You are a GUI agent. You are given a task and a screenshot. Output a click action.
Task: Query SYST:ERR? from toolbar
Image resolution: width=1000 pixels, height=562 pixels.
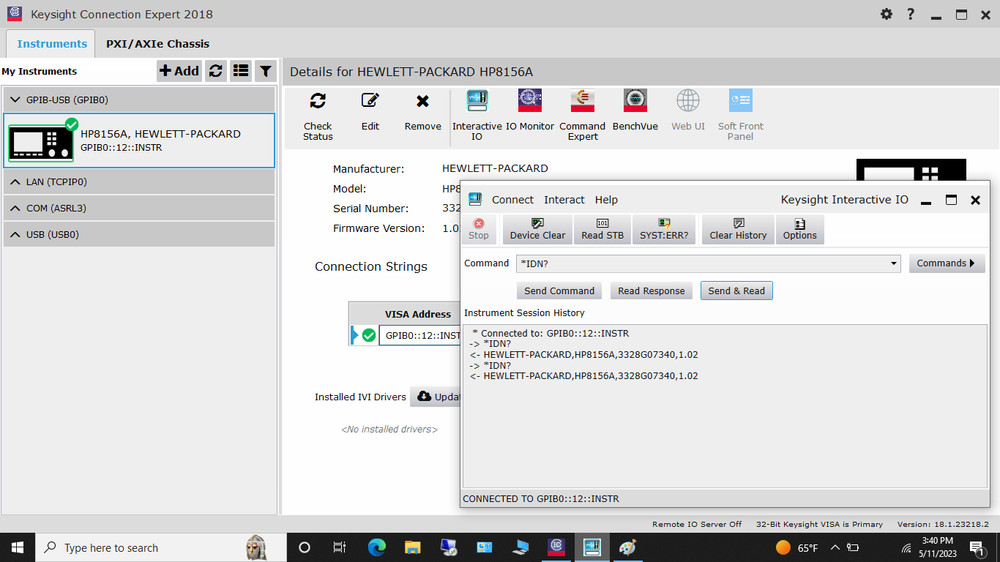tap(663, 229)
